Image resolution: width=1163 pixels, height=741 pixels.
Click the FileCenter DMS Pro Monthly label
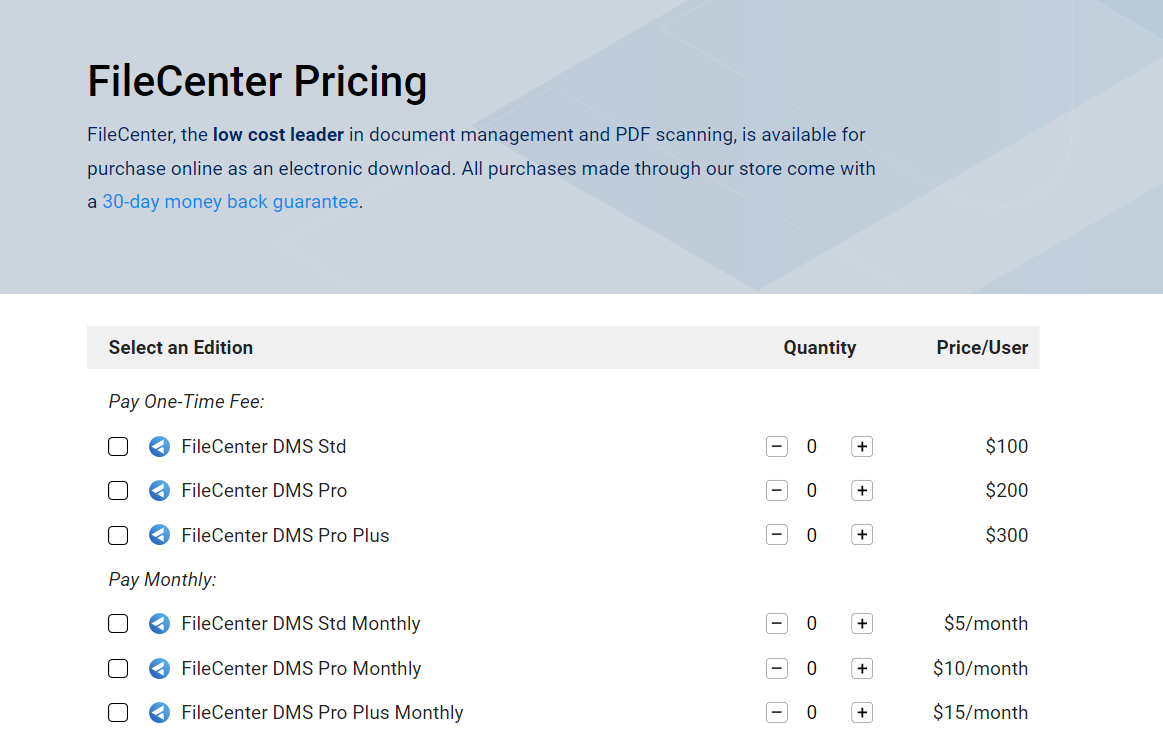pos(301,669)
